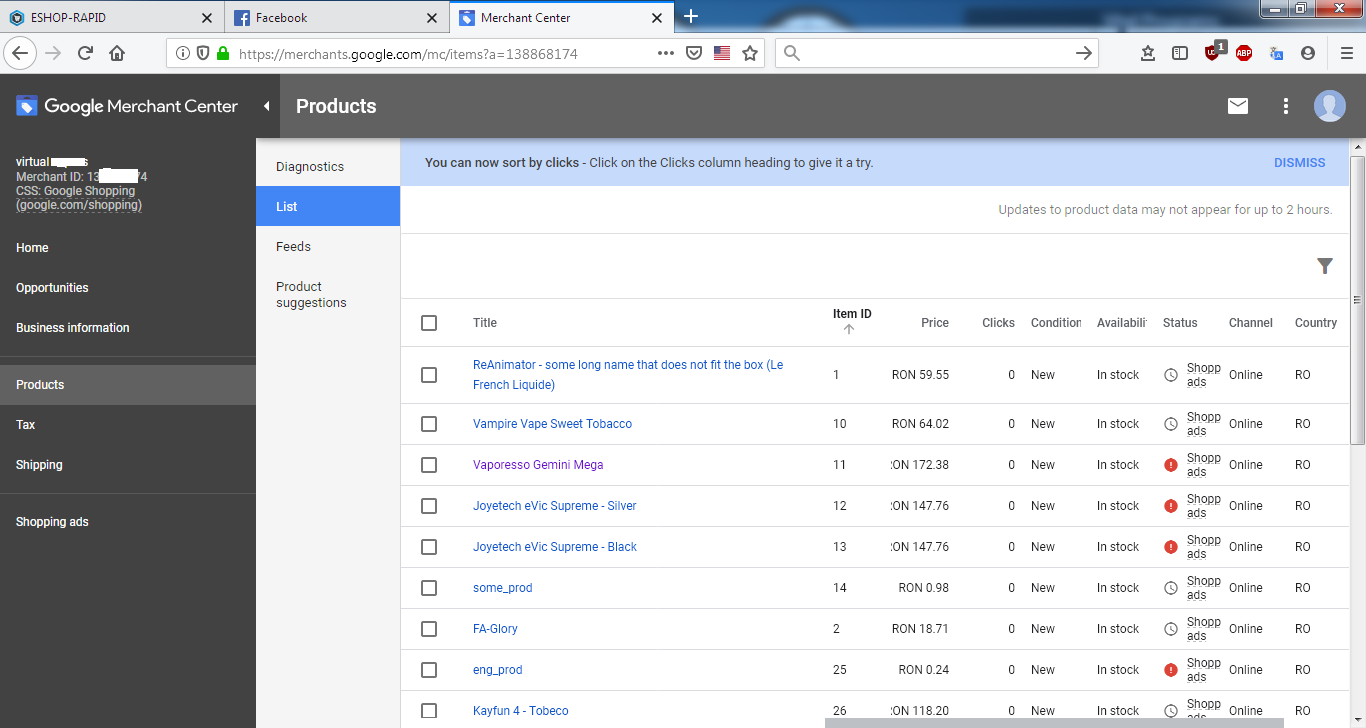Image resolution: width=1366 pixels, height=728 pixels.
Task: Toggle the Firefox sidebar view icon
Action: click(x=1180, y=53)
